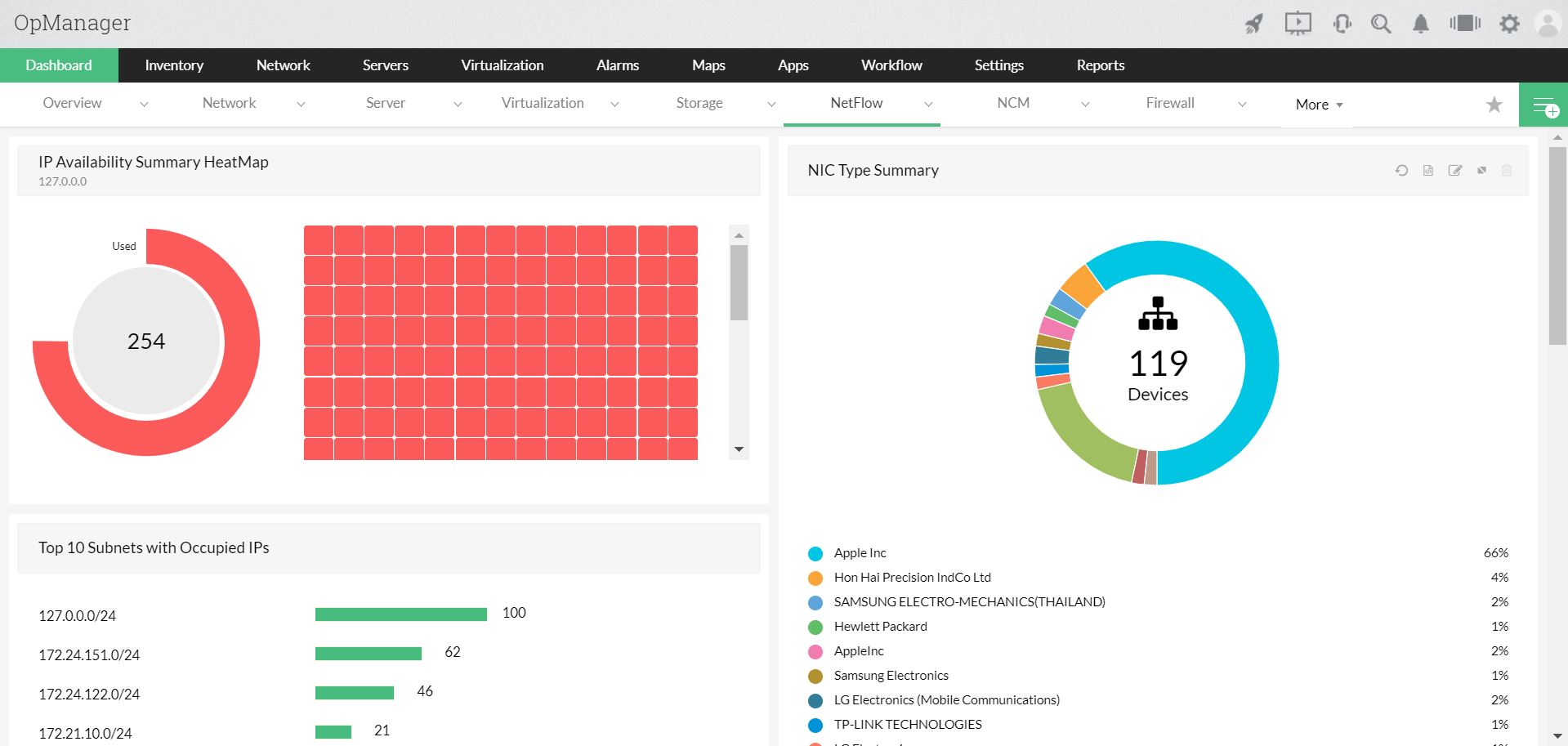Open the Network main menu
The width and height of the screenshot is (1568, 746).
coord(284,65)
